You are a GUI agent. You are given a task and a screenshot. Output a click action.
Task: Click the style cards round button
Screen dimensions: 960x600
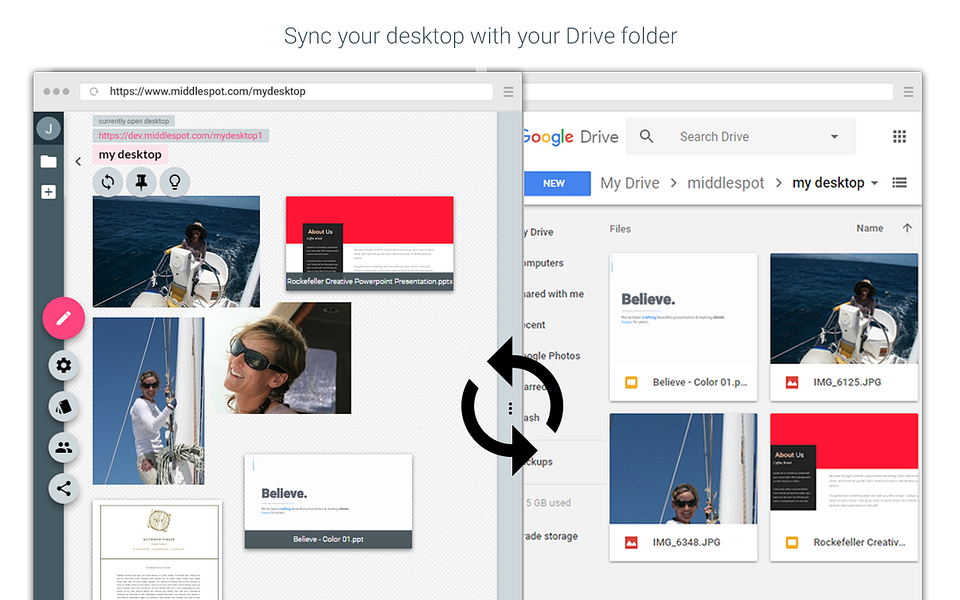coord(64,407)
